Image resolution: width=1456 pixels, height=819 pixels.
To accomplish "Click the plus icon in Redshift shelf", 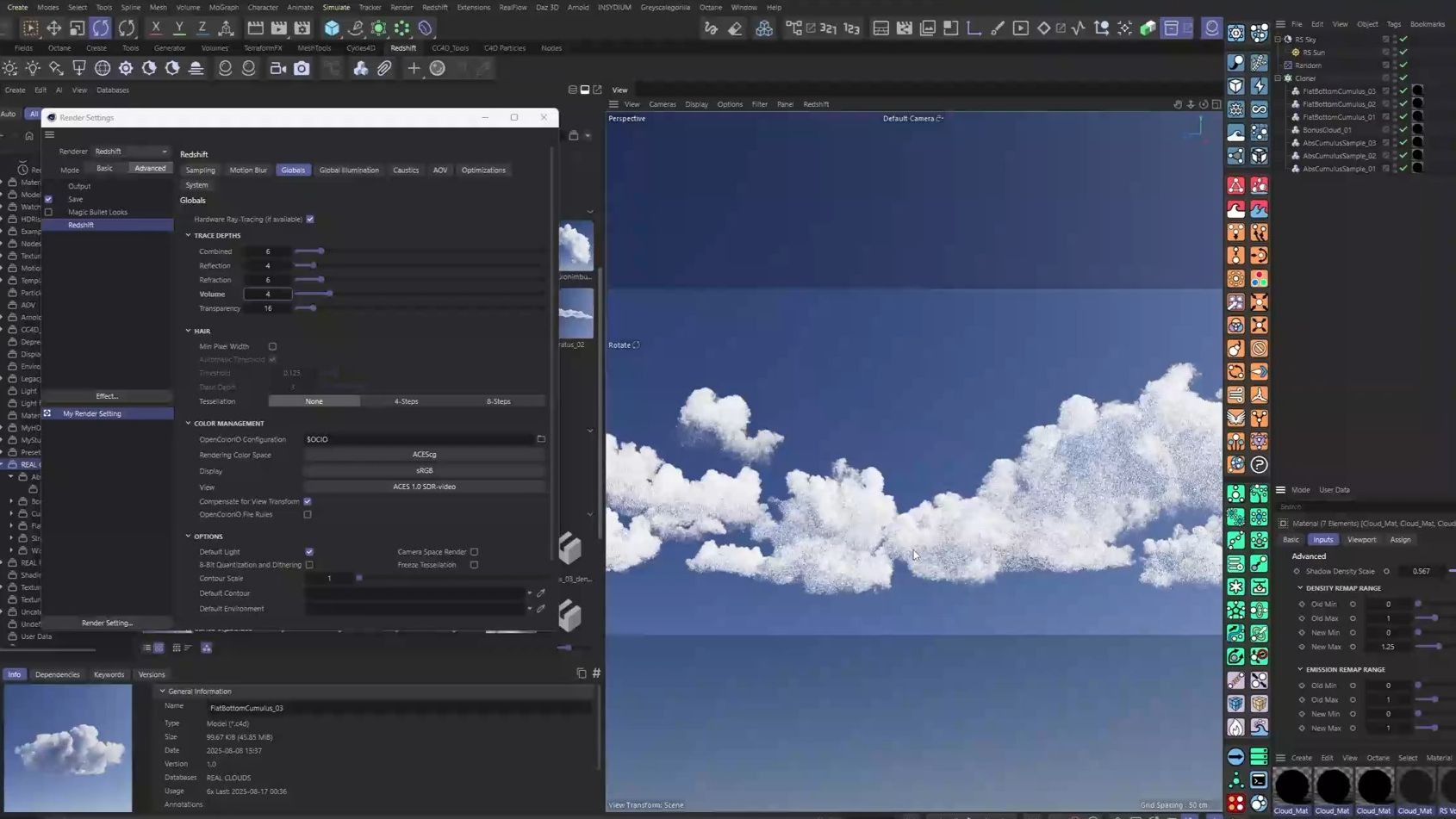I will tap(414, 68).
